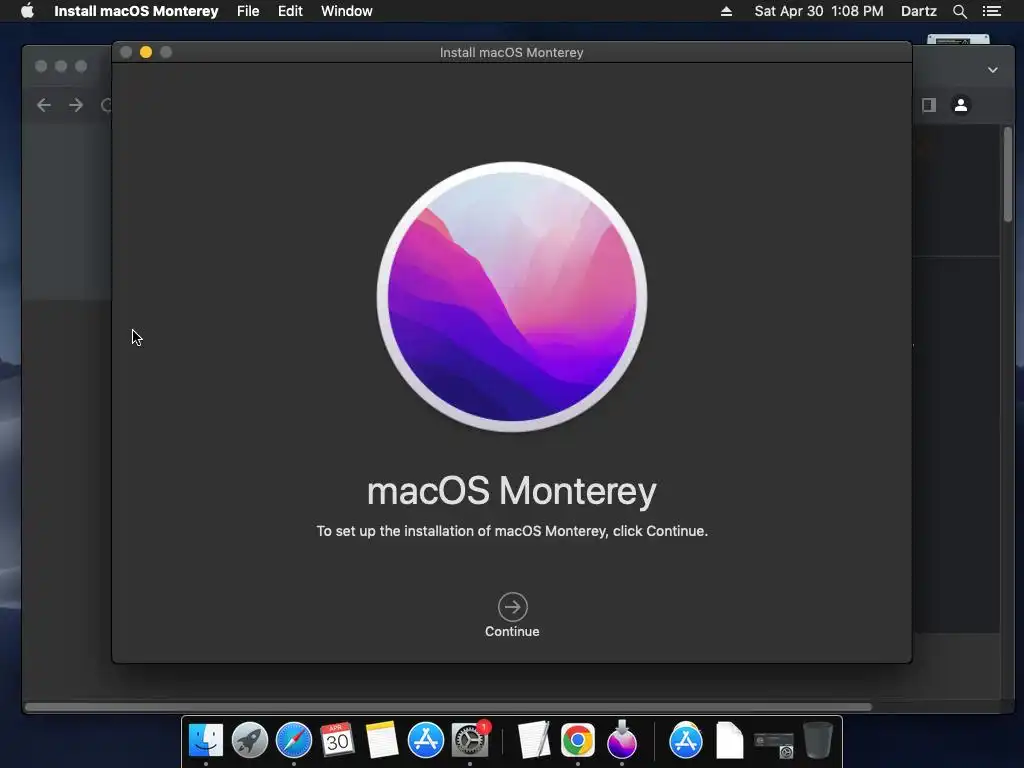Open the Trash in the Dock

point(818,740)
